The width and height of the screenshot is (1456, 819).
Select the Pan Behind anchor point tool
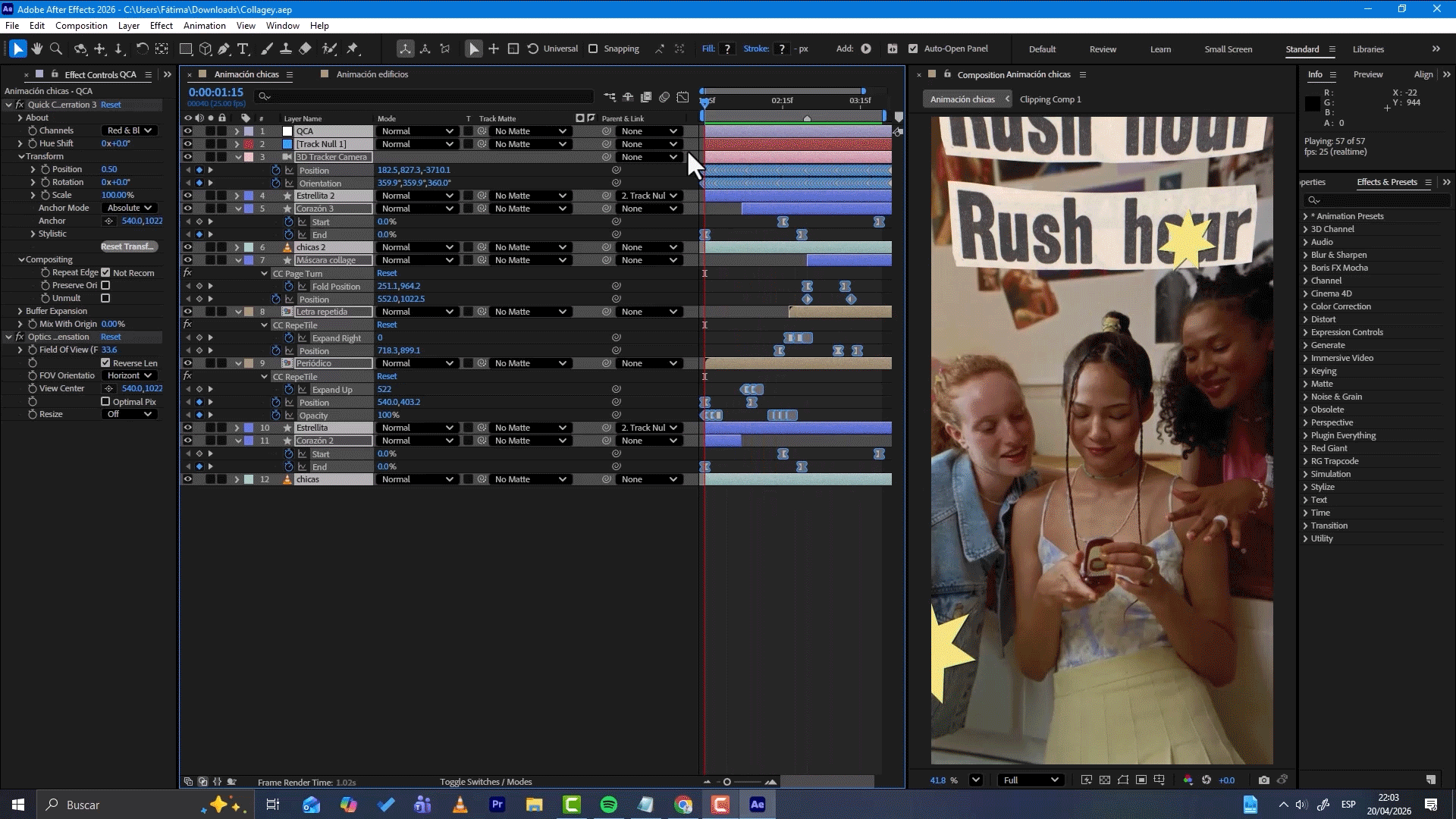pos(162,49)
